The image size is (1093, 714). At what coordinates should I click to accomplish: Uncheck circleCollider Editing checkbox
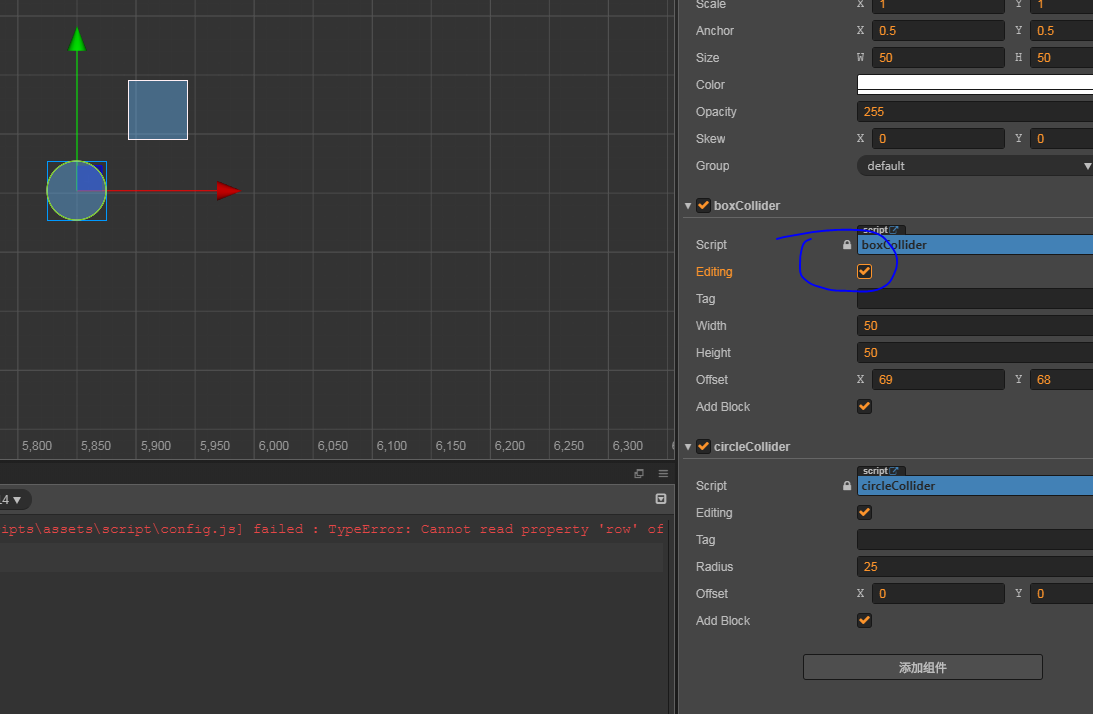pos(864,512)
